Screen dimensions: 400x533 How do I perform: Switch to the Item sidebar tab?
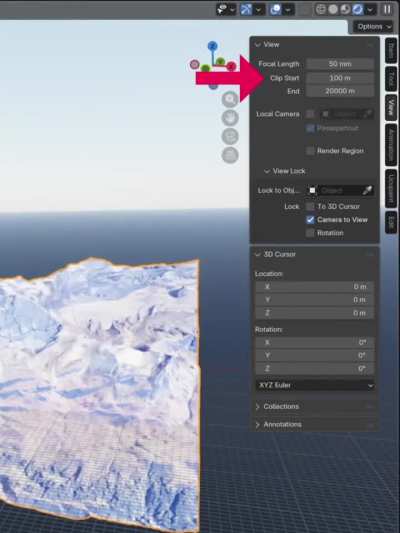point(391,50)
